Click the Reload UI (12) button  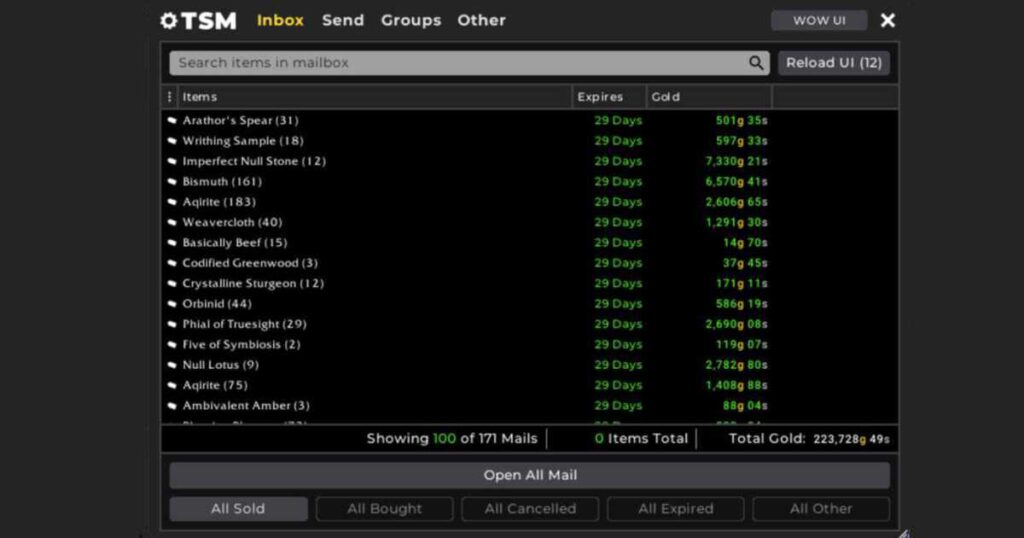click(x=833, y=63)
